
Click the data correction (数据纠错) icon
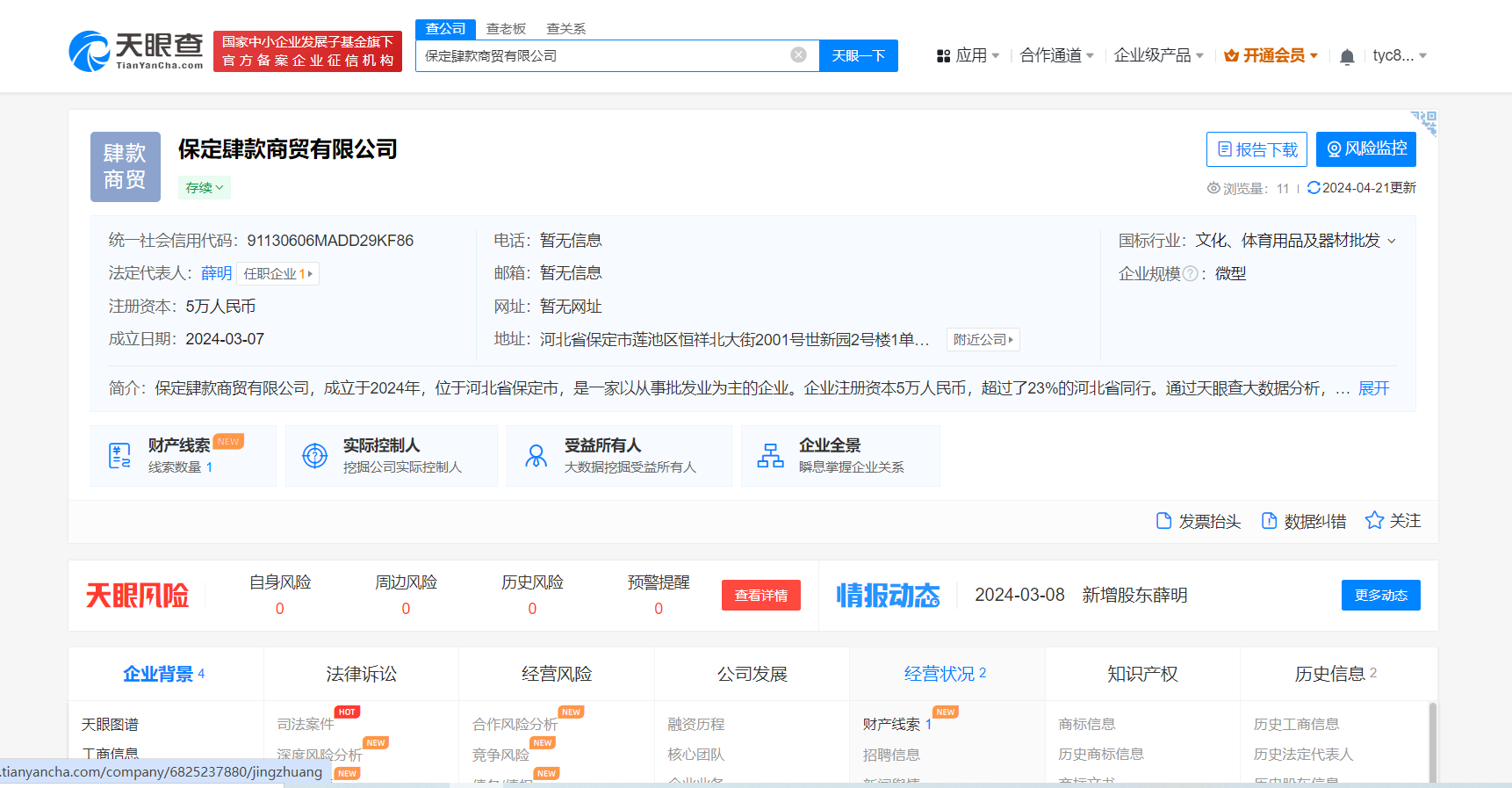click(x=1269, y=521)
